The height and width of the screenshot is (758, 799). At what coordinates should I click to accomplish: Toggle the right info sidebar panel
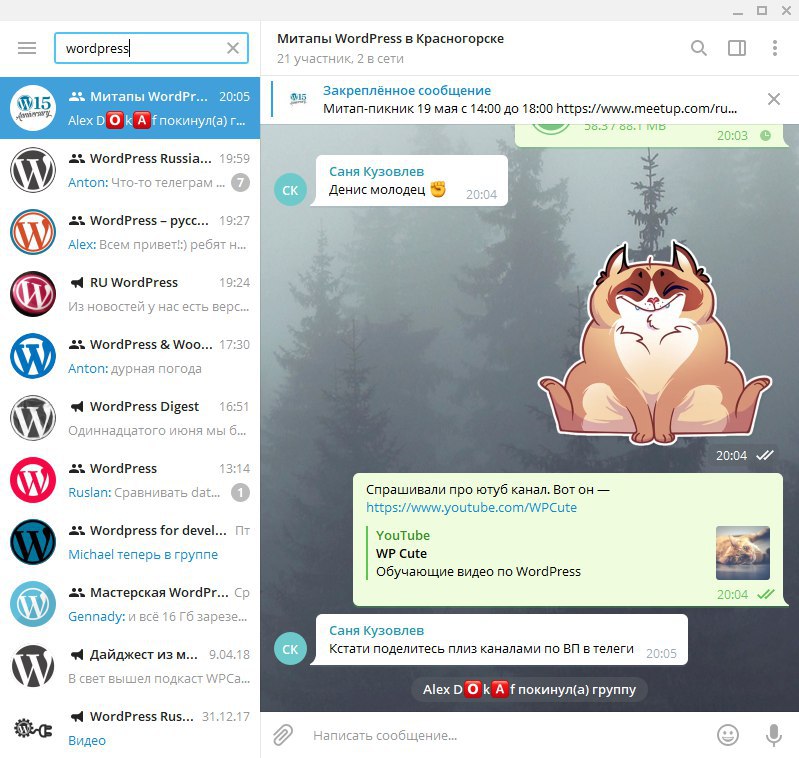click(x=737, y=48)
